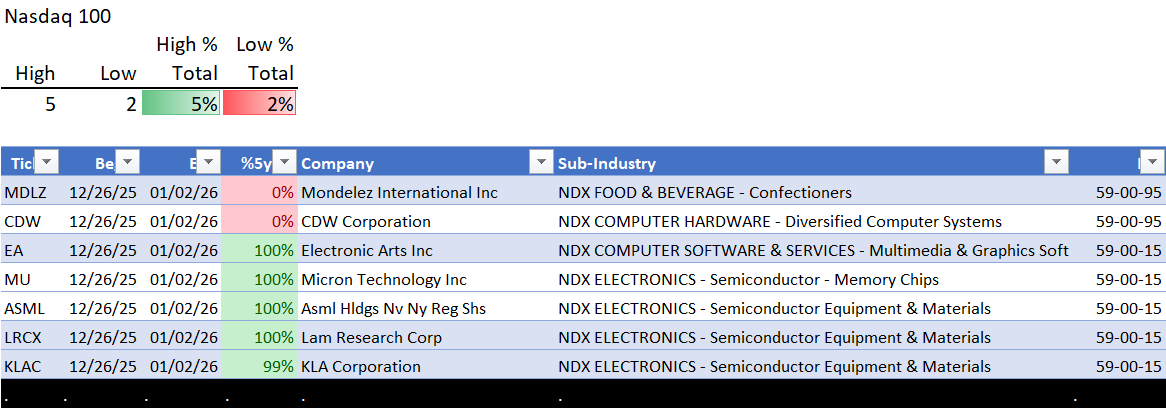
Task: Select the MDLZ ticker cell
Action: coord(31,192)
